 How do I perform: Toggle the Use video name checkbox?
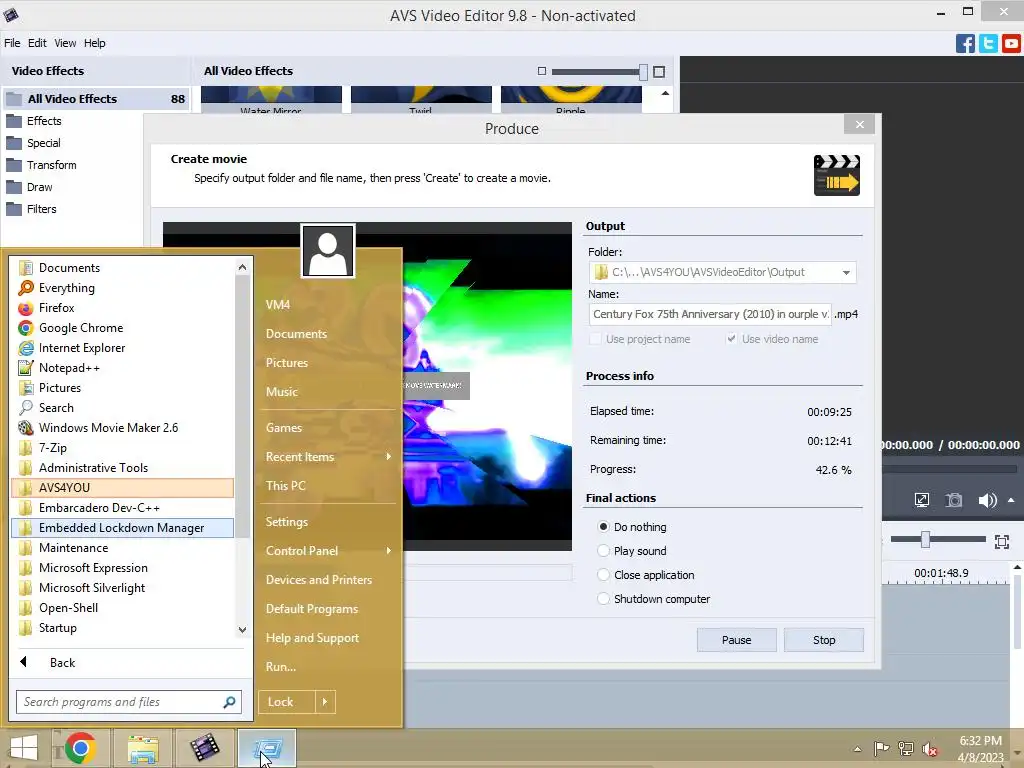point(731,338)
